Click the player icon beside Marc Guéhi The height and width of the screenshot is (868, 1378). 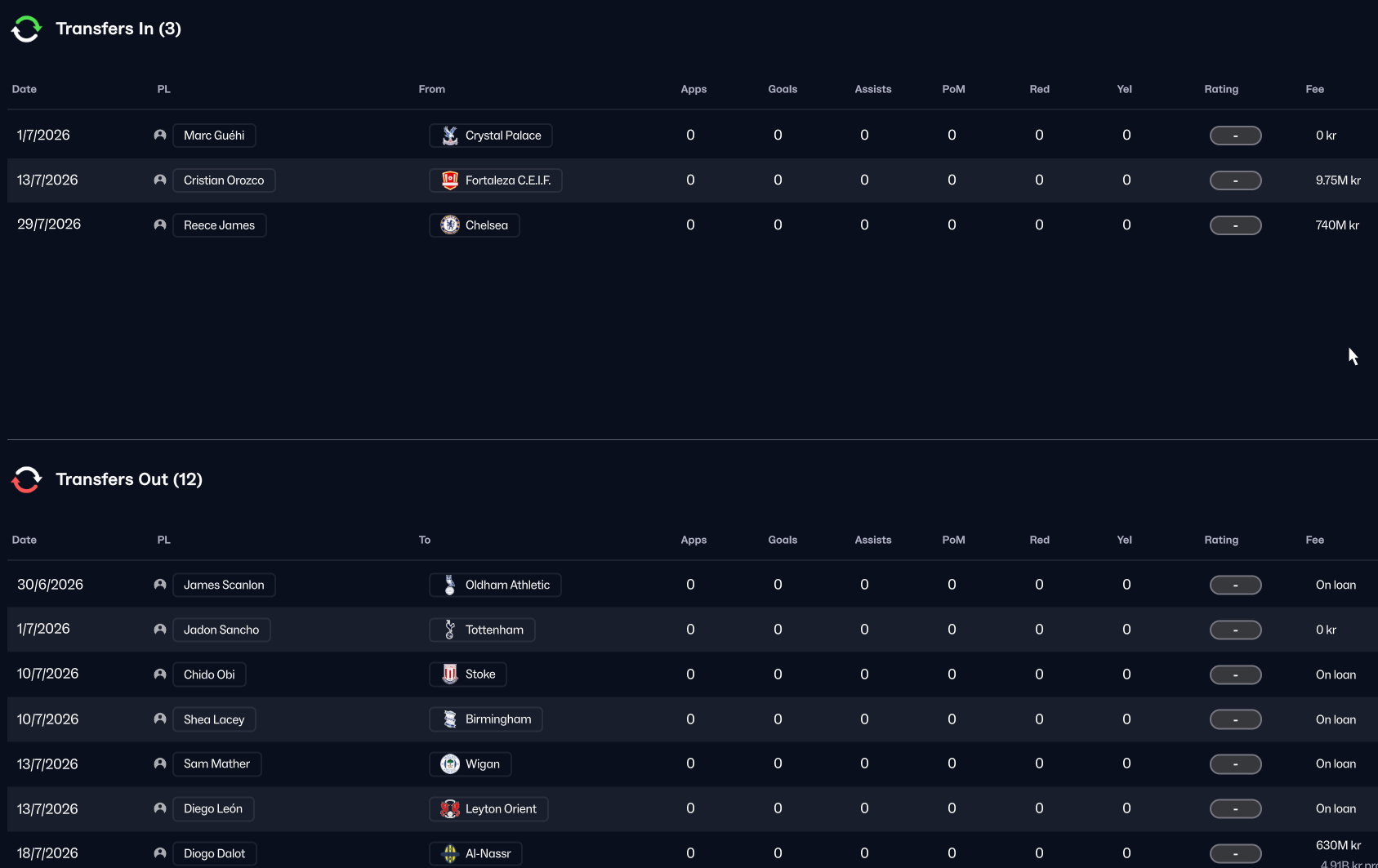160,136
